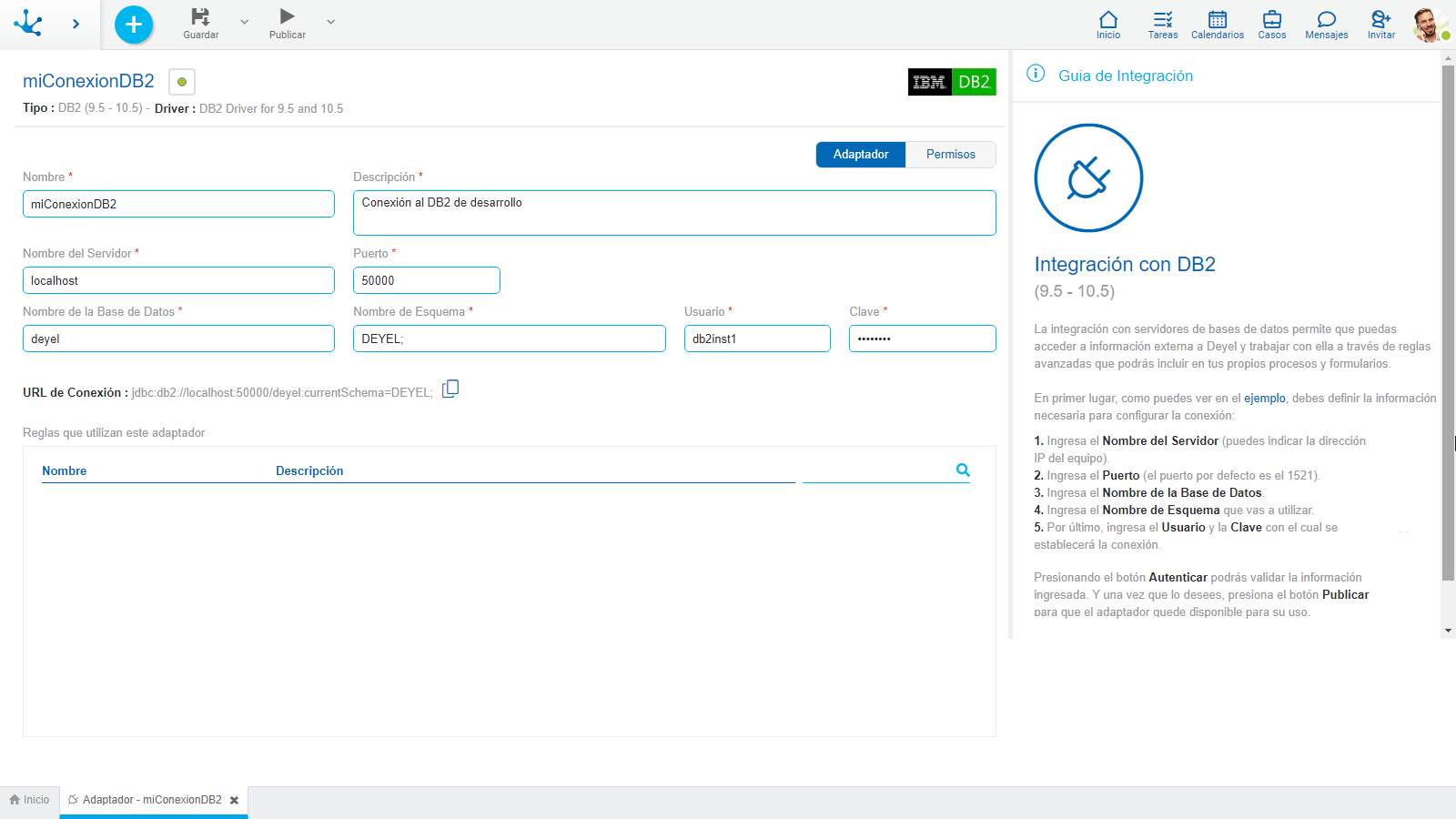Click the Publicar icon
Screen dimensions: 1456x819
(286, 18)
